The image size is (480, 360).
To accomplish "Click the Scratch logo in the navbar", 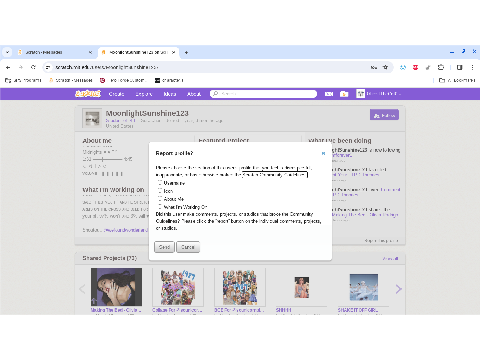I will [x=88, y=94].
